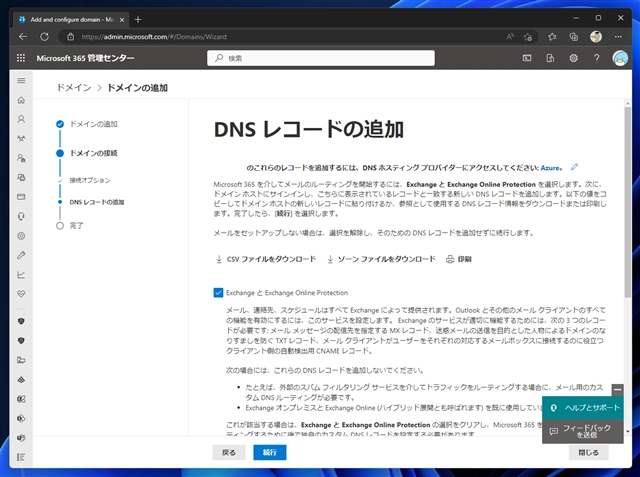Viewport: 640px width, 477px height.
Task: Click 印刷 to print the DNS records
Action: pos(459,259)
